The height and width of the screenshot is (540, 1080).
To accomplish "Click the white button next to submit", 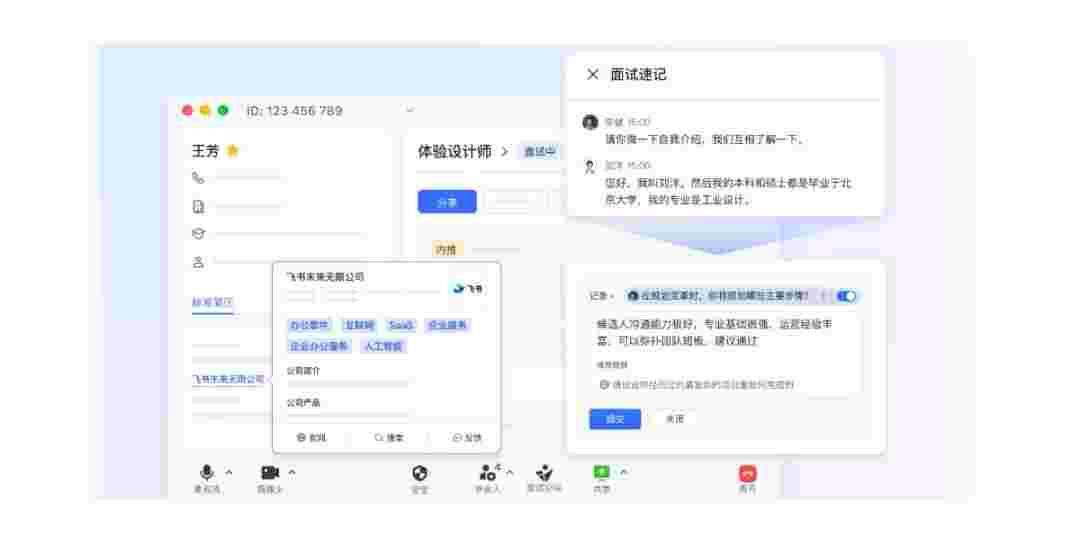I will [x=675, y=419].
